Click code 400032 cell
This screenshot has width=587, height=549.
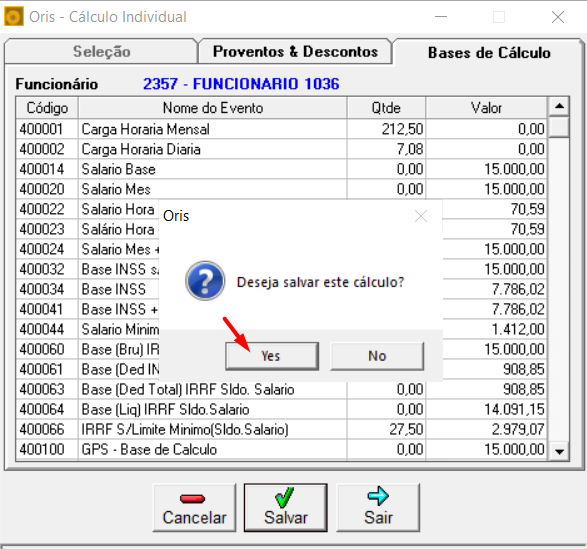(x=47, y=269)
